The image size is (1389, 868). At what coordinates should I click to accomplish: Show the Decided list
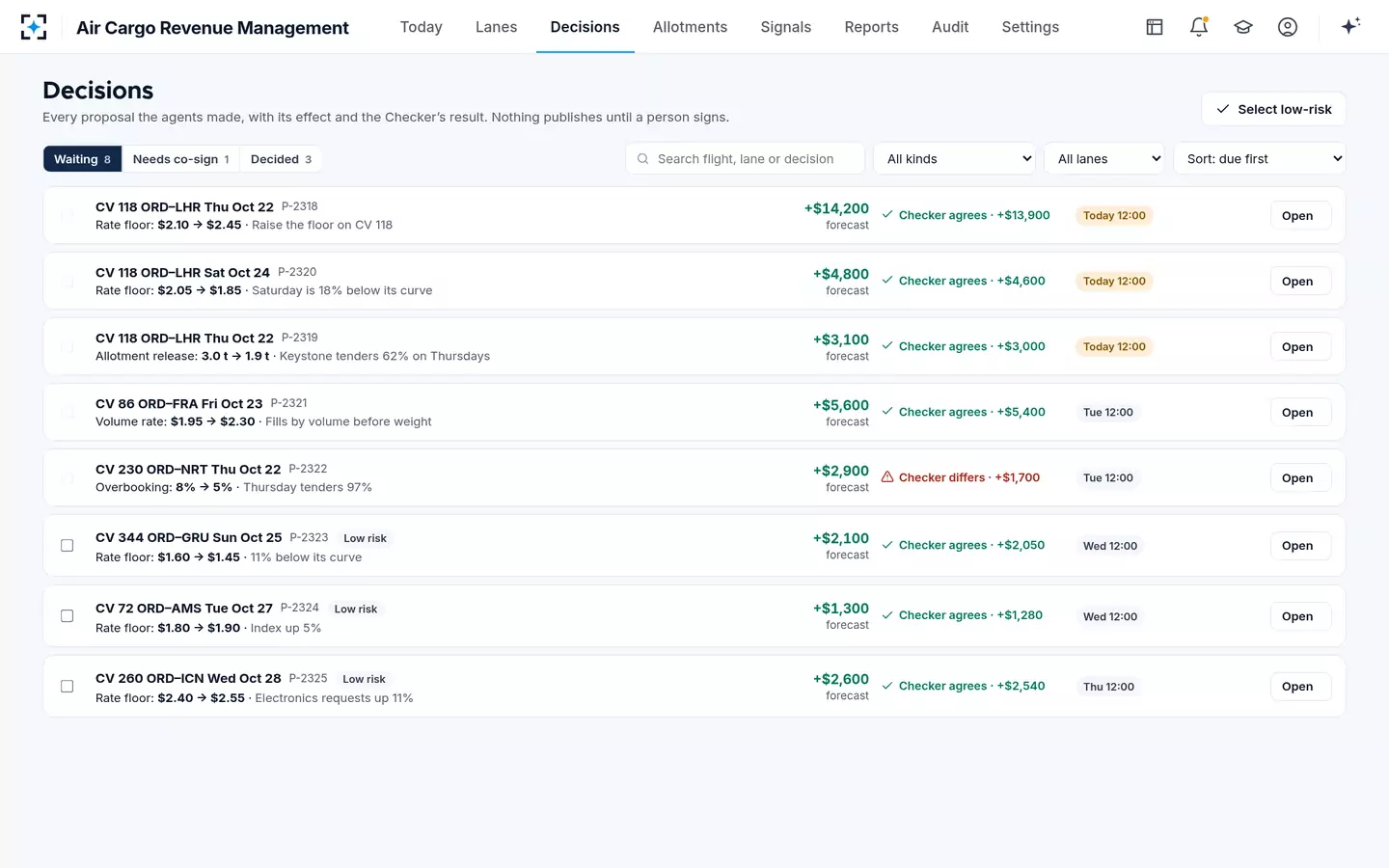[281, 159]
